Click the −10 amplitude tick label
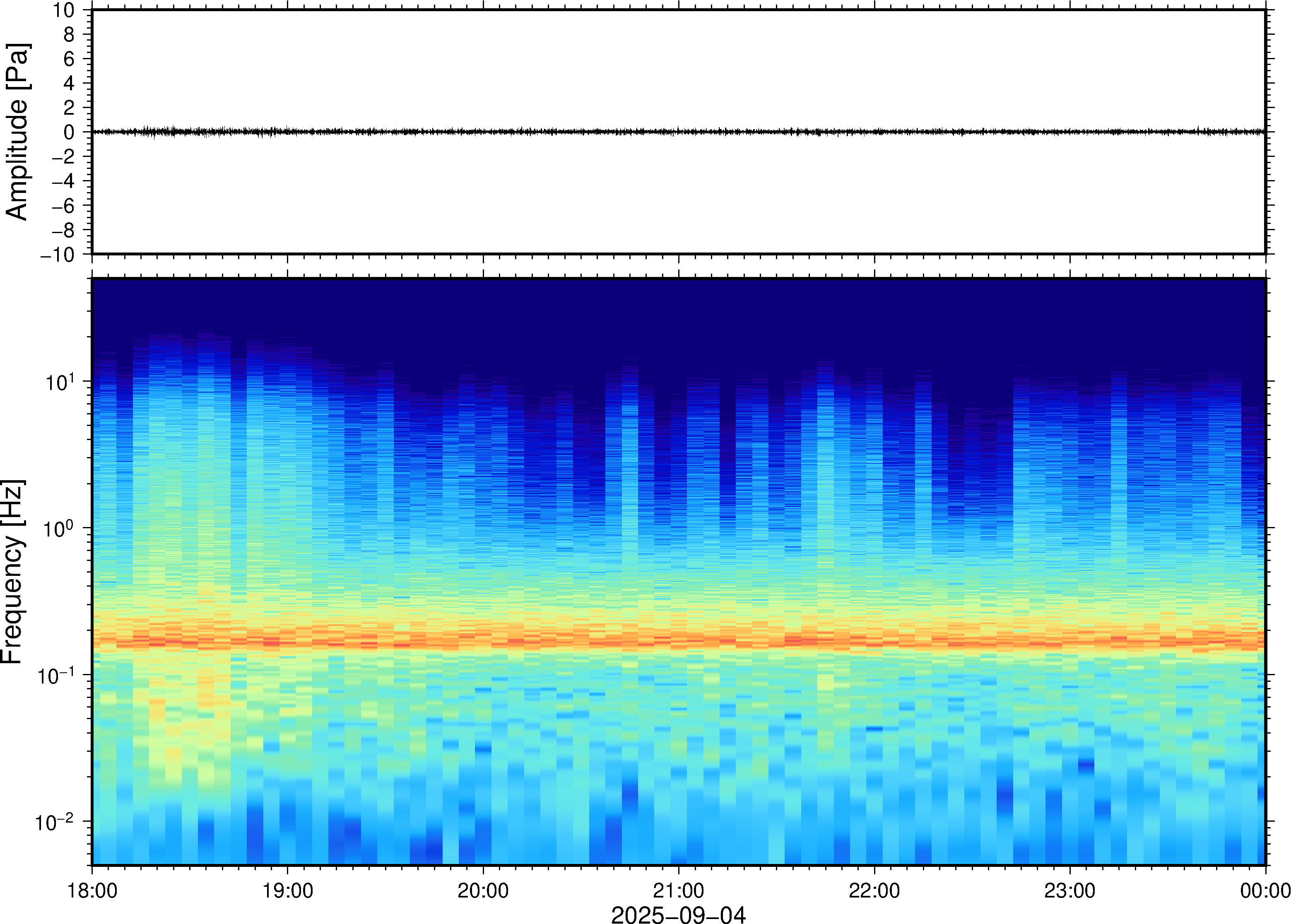1291x924 pixels. coord(58,254)
